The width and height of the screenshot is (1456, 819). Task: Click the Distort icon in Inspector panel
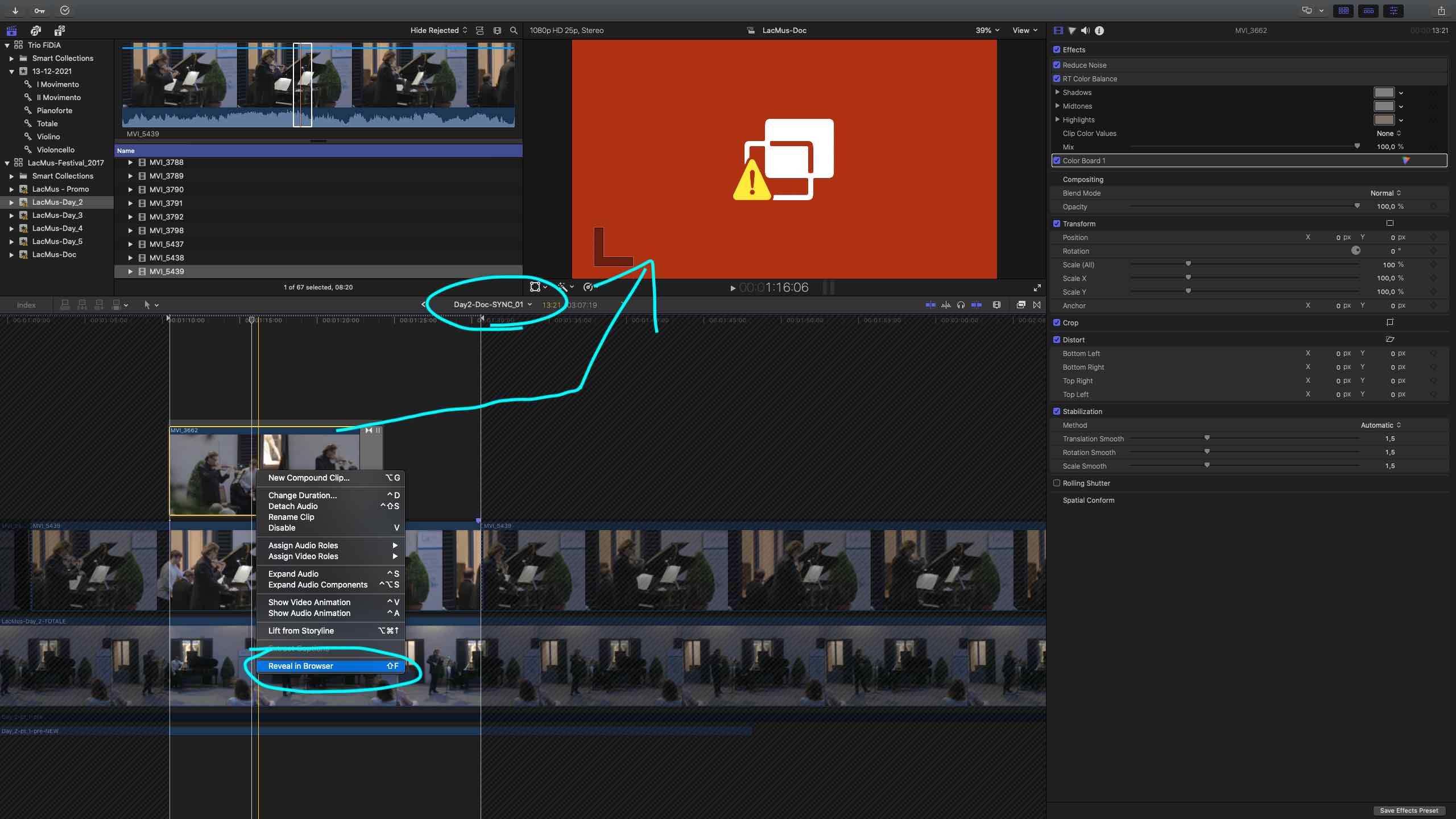(1391, 339)
